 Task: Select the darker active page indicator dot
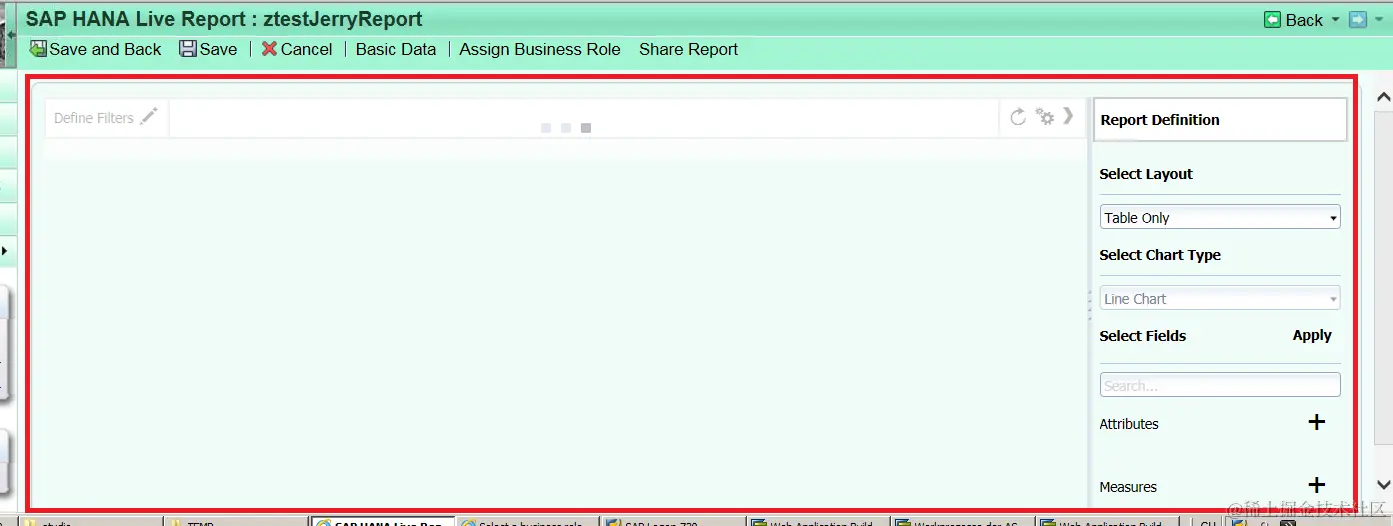coord(586,128)
